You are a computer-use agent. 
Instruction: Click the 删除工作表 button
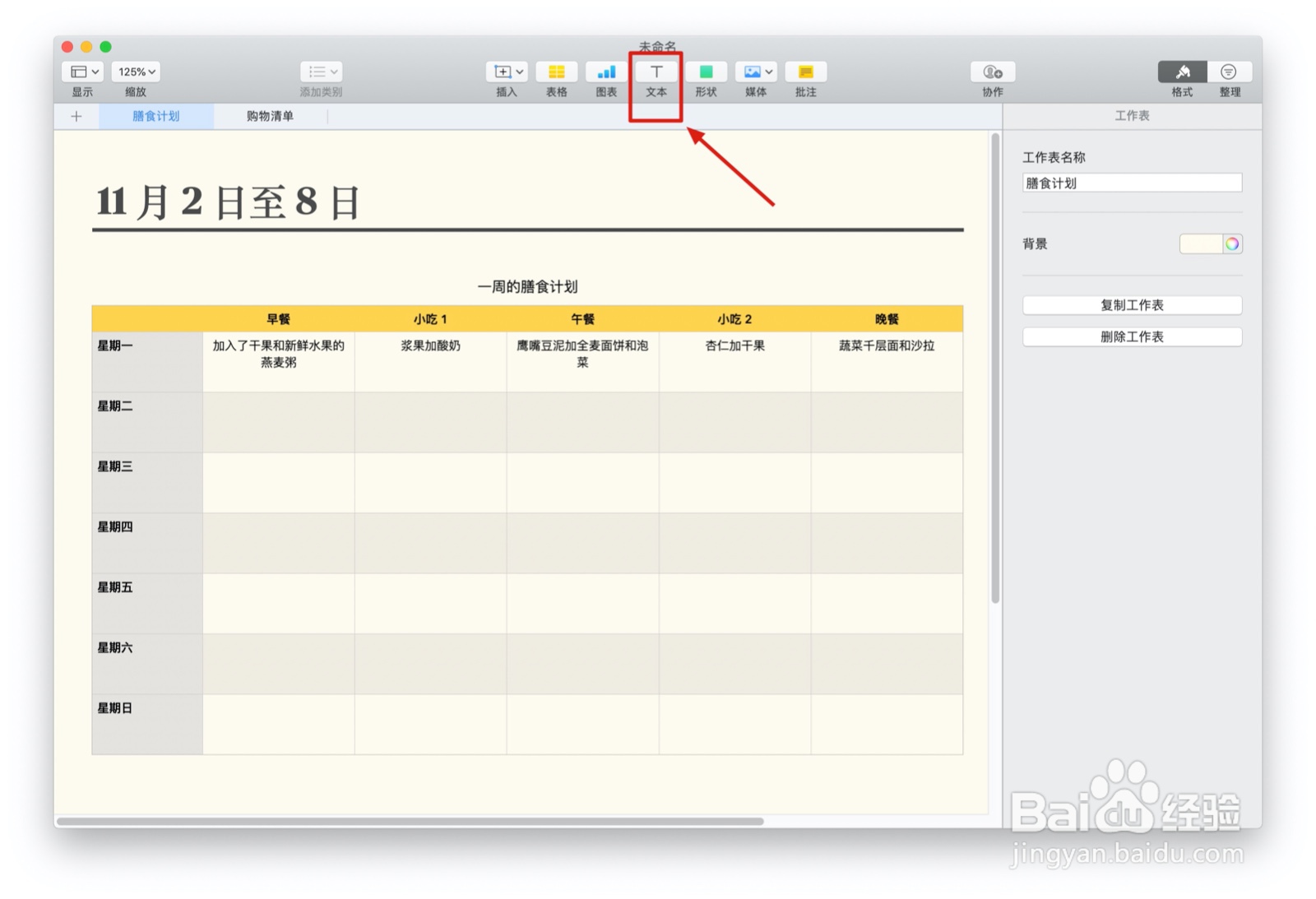click(1132, 336)
